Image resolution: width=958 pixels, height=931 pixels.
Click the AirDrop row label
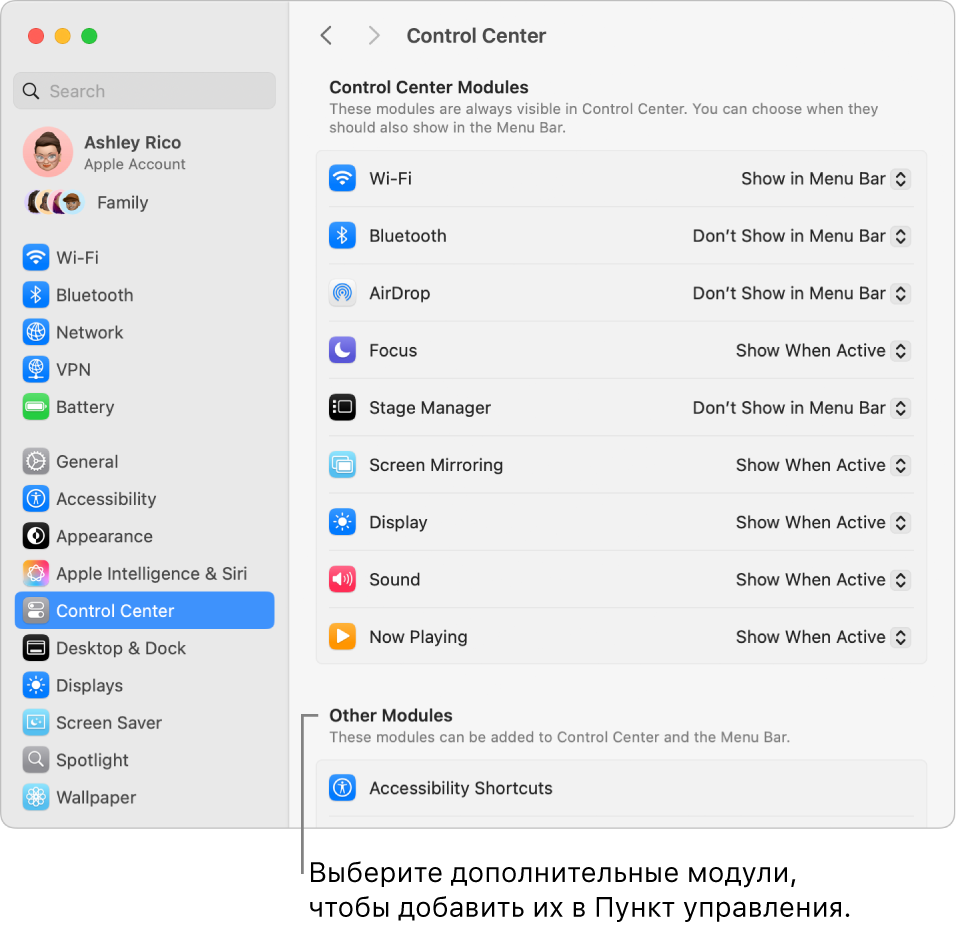coord(400,293)
